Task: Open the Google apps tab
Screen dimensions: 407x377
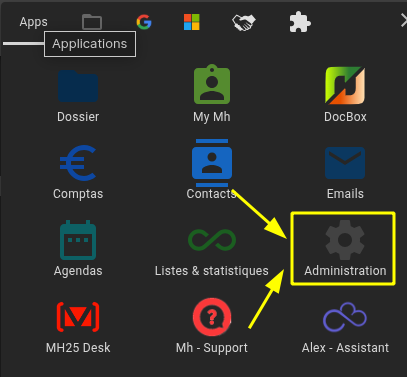Action: click(144, 22)
